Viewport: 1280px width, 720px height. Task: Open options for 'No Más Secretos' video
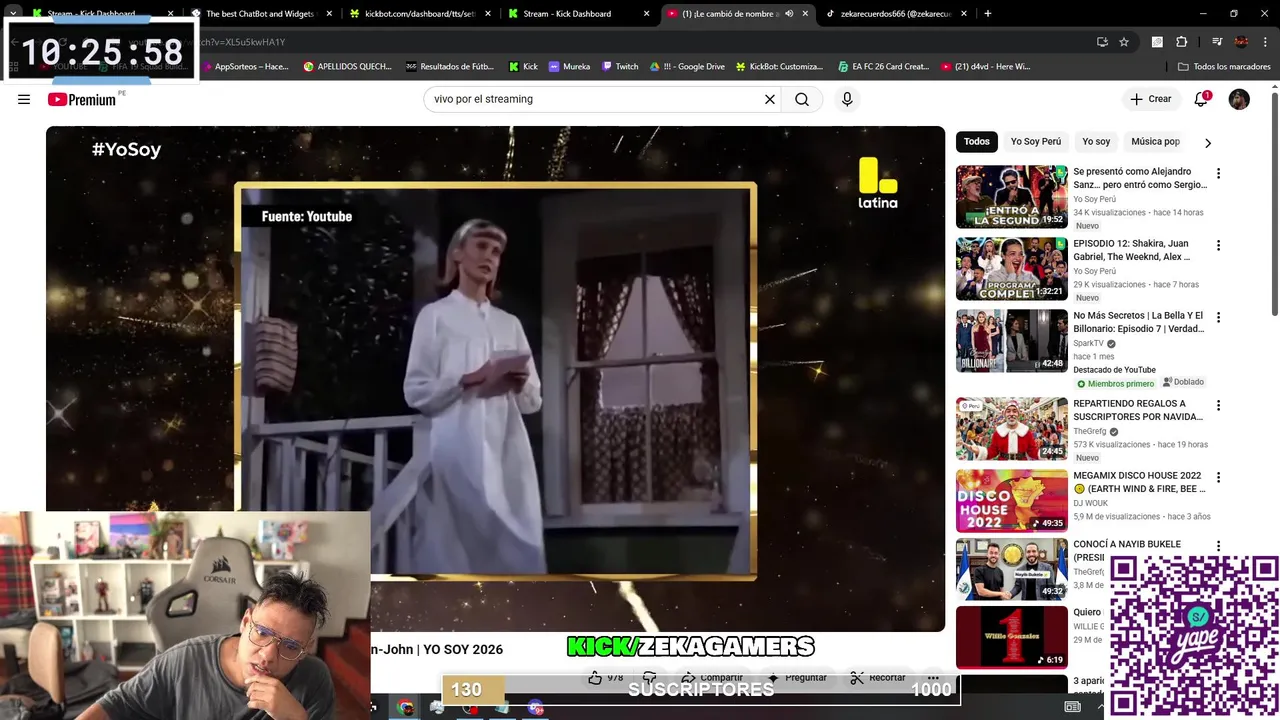pyautogui.click(x=1218, y=317)
